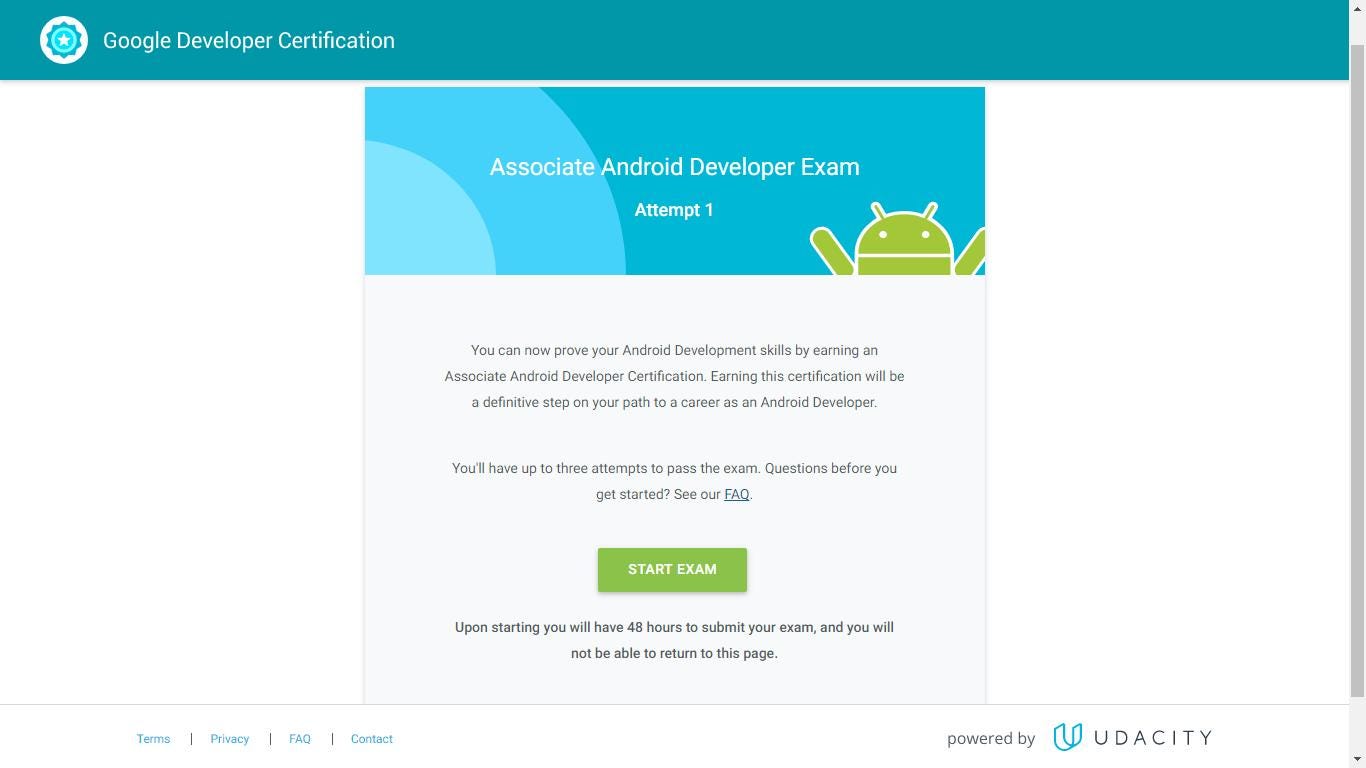Click the Attempt 1 label
This screenshot has height=768, width=1366.
(x=674, y=210)
